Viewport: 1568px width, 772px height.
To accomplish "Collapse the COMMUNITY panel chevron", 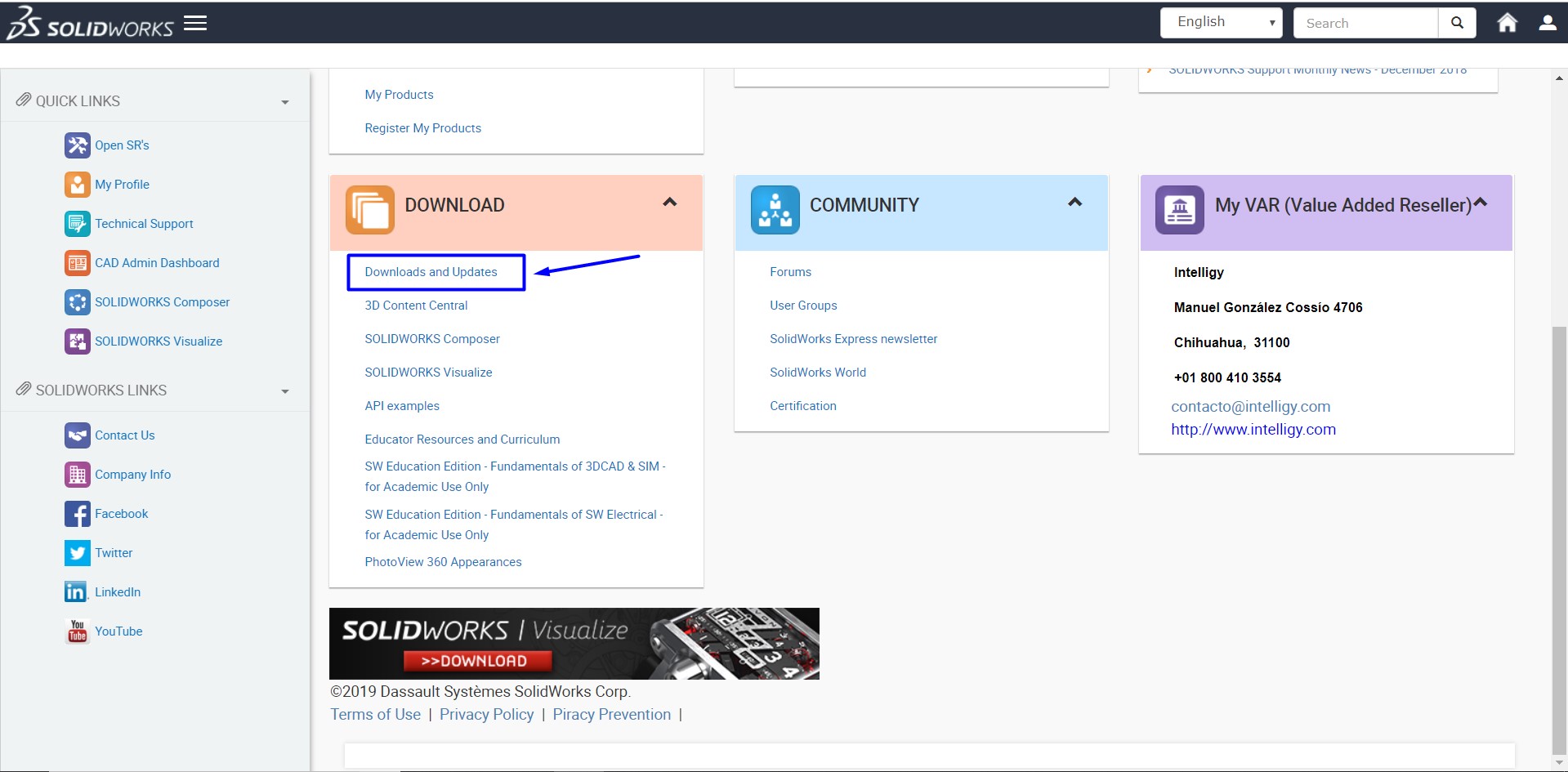I will pyautogui.click(x=1075, y=202).
